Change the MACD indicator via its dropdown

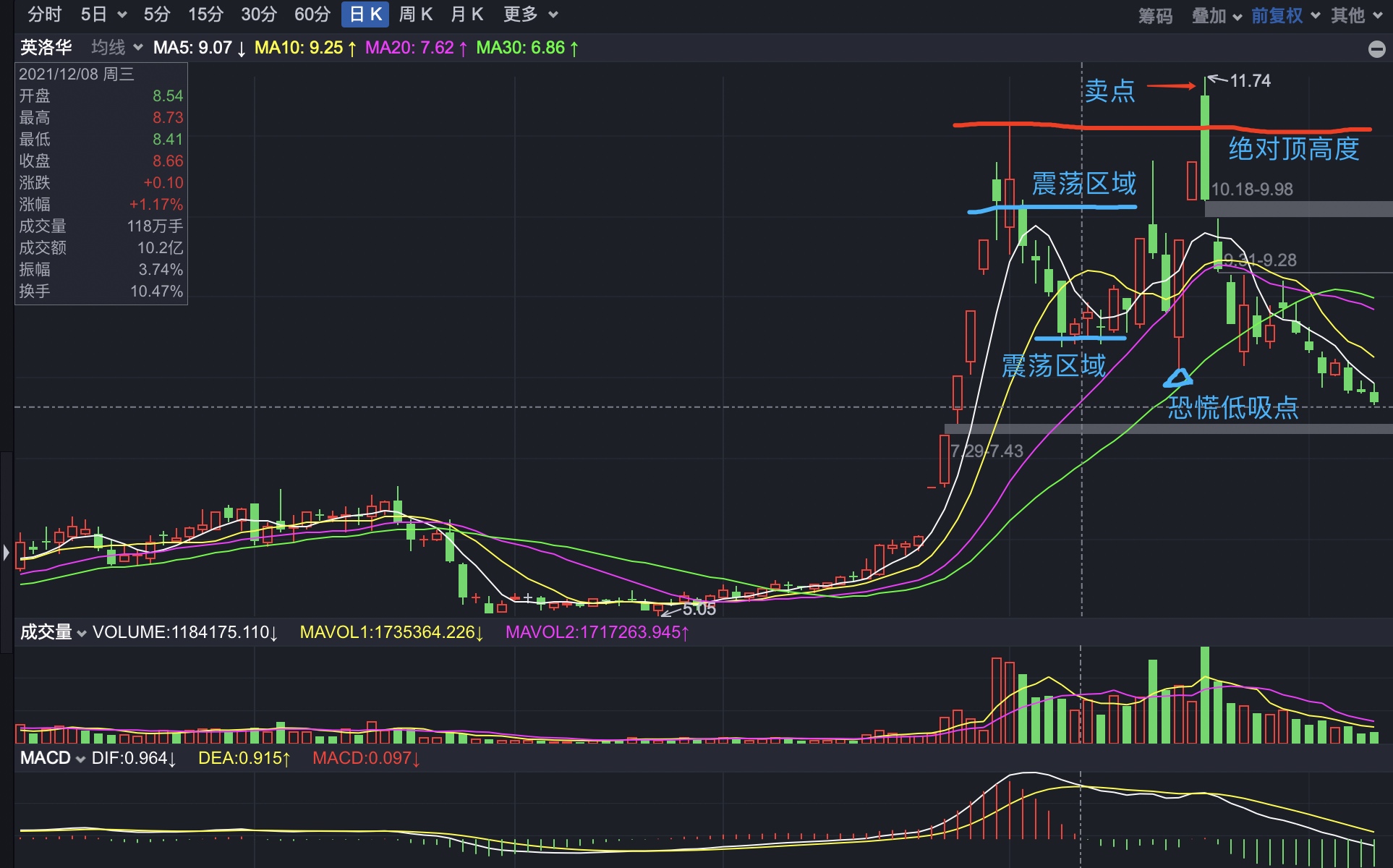point(80,759)
